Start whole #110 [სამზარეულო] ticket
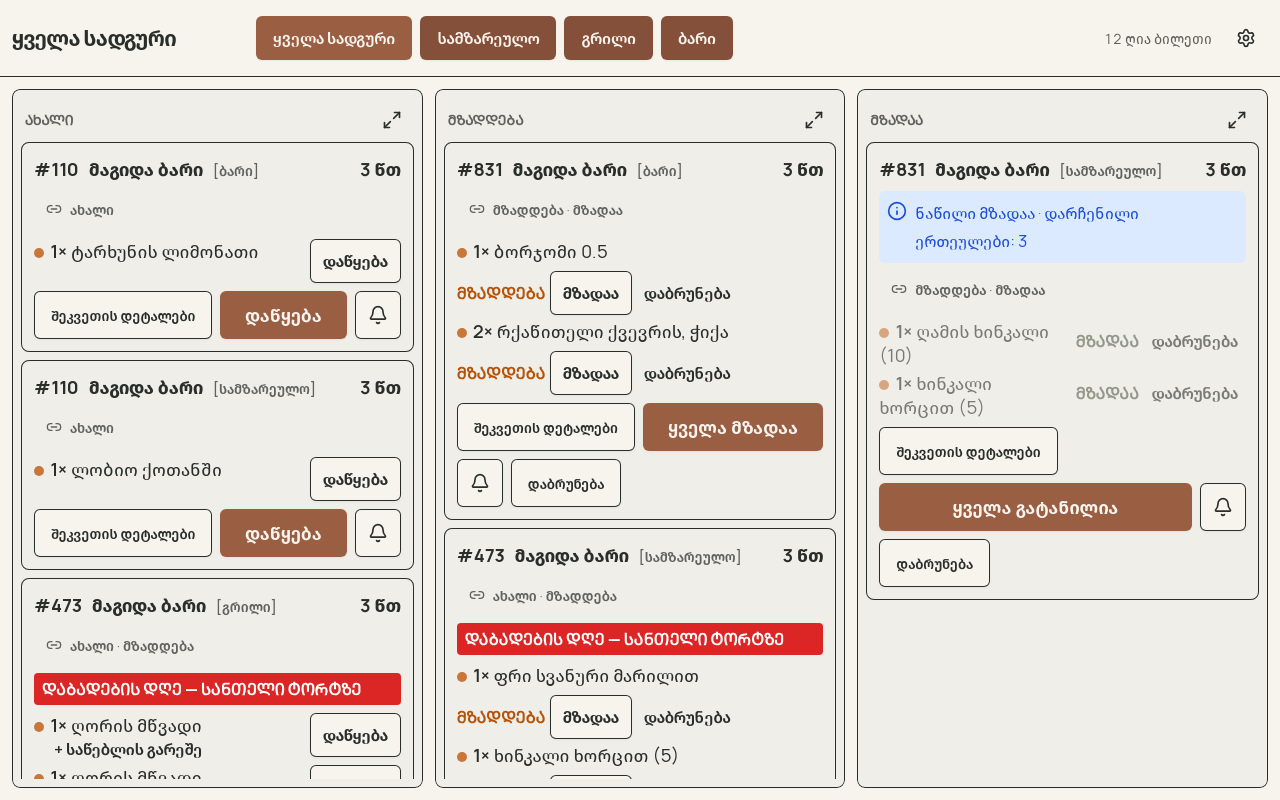 coord(283,533)
